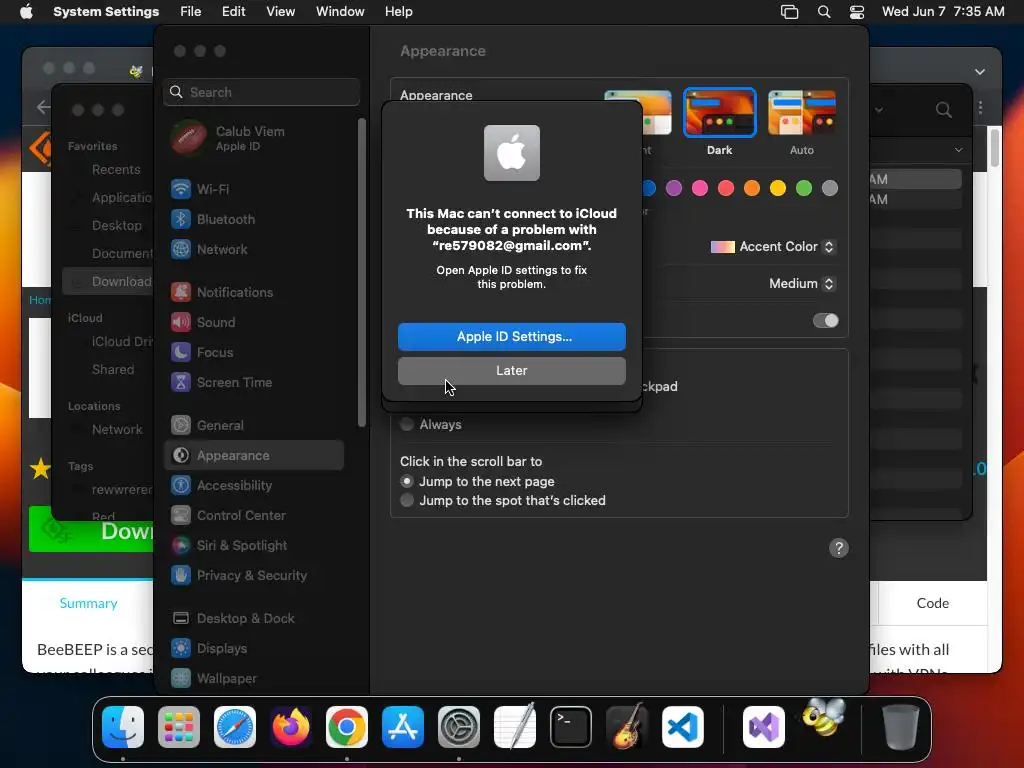This screenshot has width=1024, height=768.
Task: Launch Safari from the Dock
Action: tap(235, 727)
